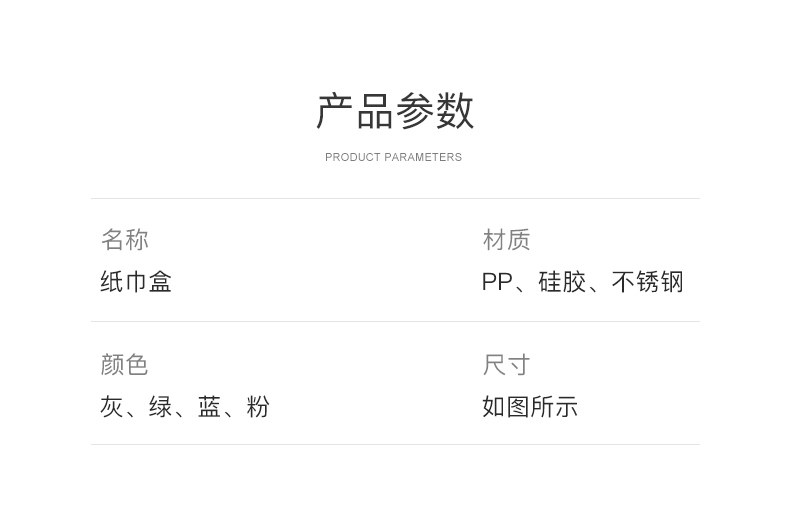790x505 pixels.
Task: Click the divider line above 名称 row
Action: [x=395, y=198]
